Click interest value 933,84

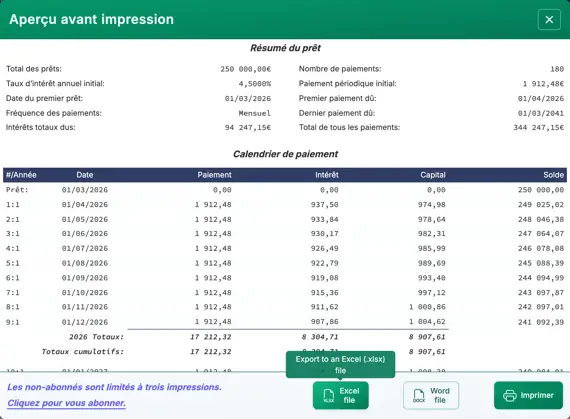(325, 219)
